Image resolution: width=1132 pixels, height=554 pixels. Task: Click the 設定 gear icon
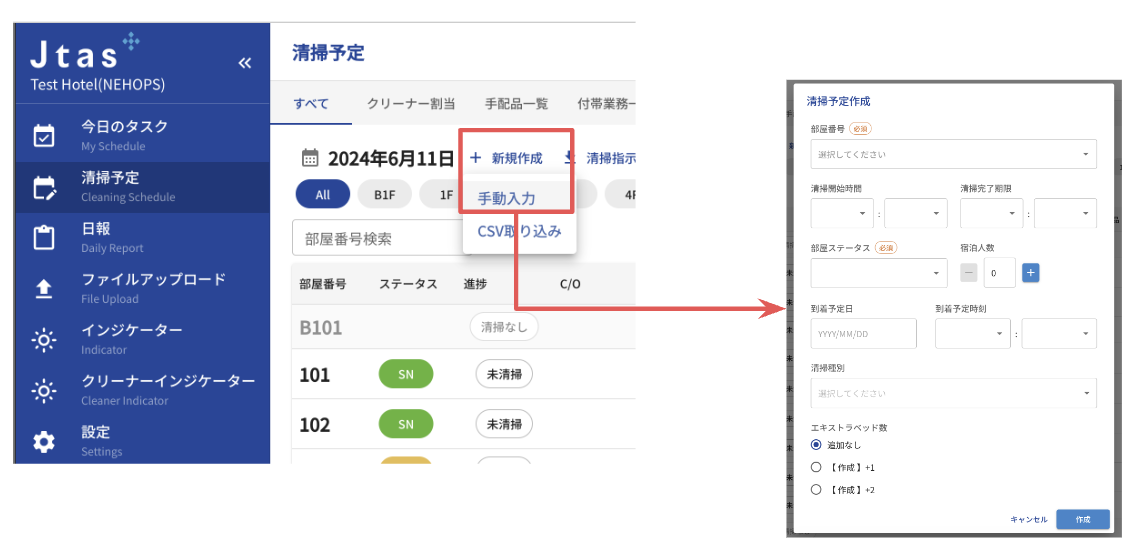tap(44, 441)
